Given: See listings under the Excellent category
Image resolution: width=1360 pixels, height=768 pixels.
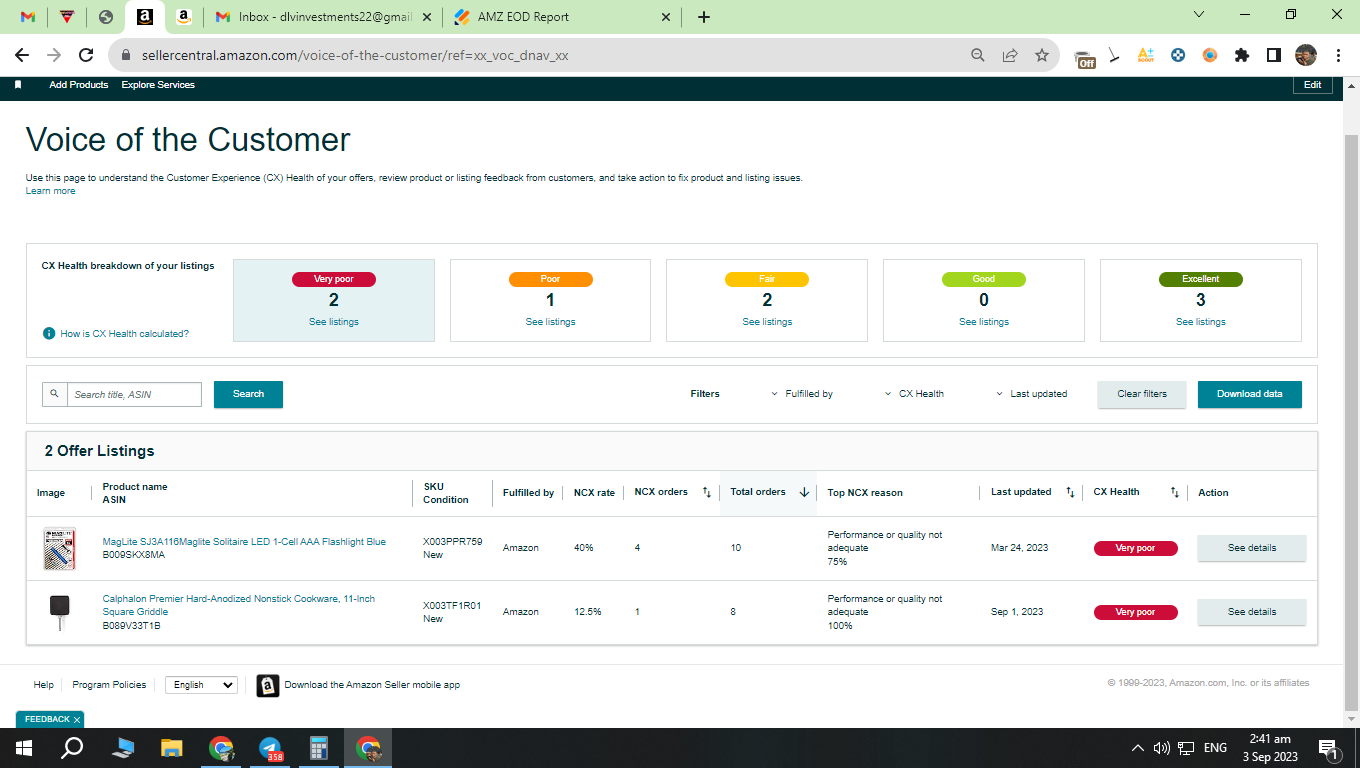Looking at the screenshot, I should (x=1201, y=322).
